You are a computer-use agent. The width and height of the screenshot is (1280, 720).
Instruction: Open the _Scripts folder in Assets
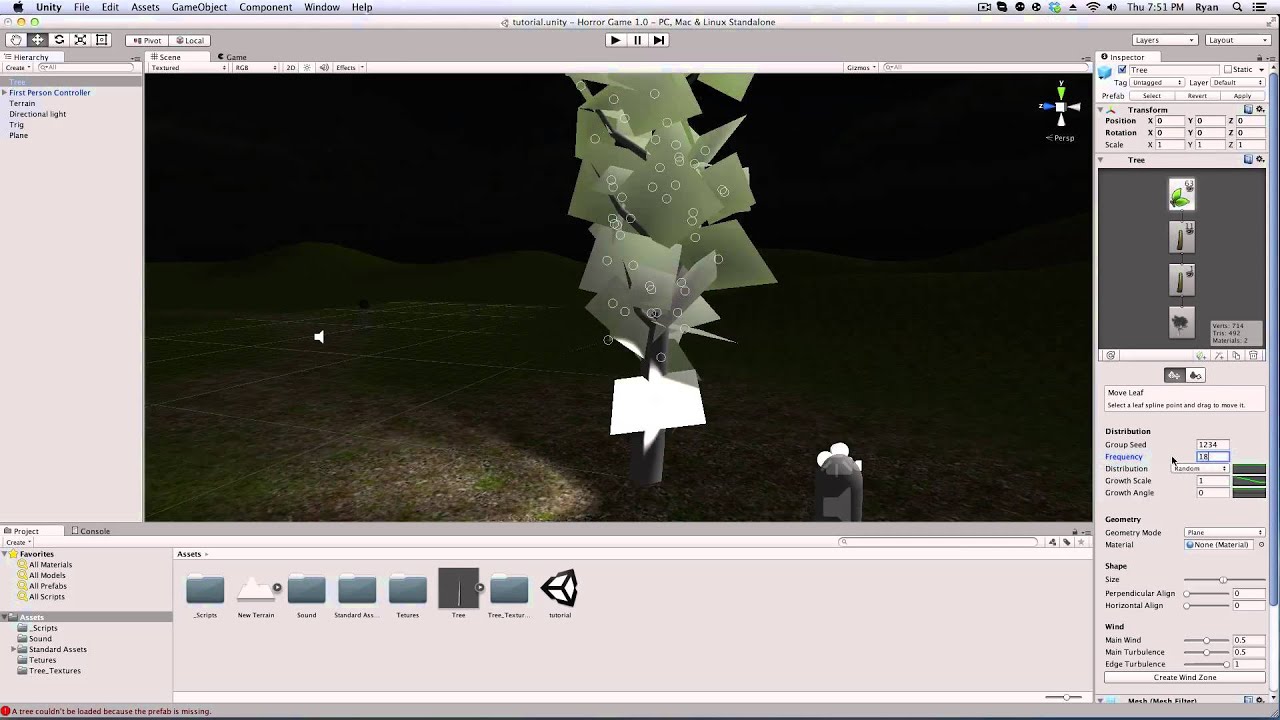pyautogui.click(x=205, y=590)
